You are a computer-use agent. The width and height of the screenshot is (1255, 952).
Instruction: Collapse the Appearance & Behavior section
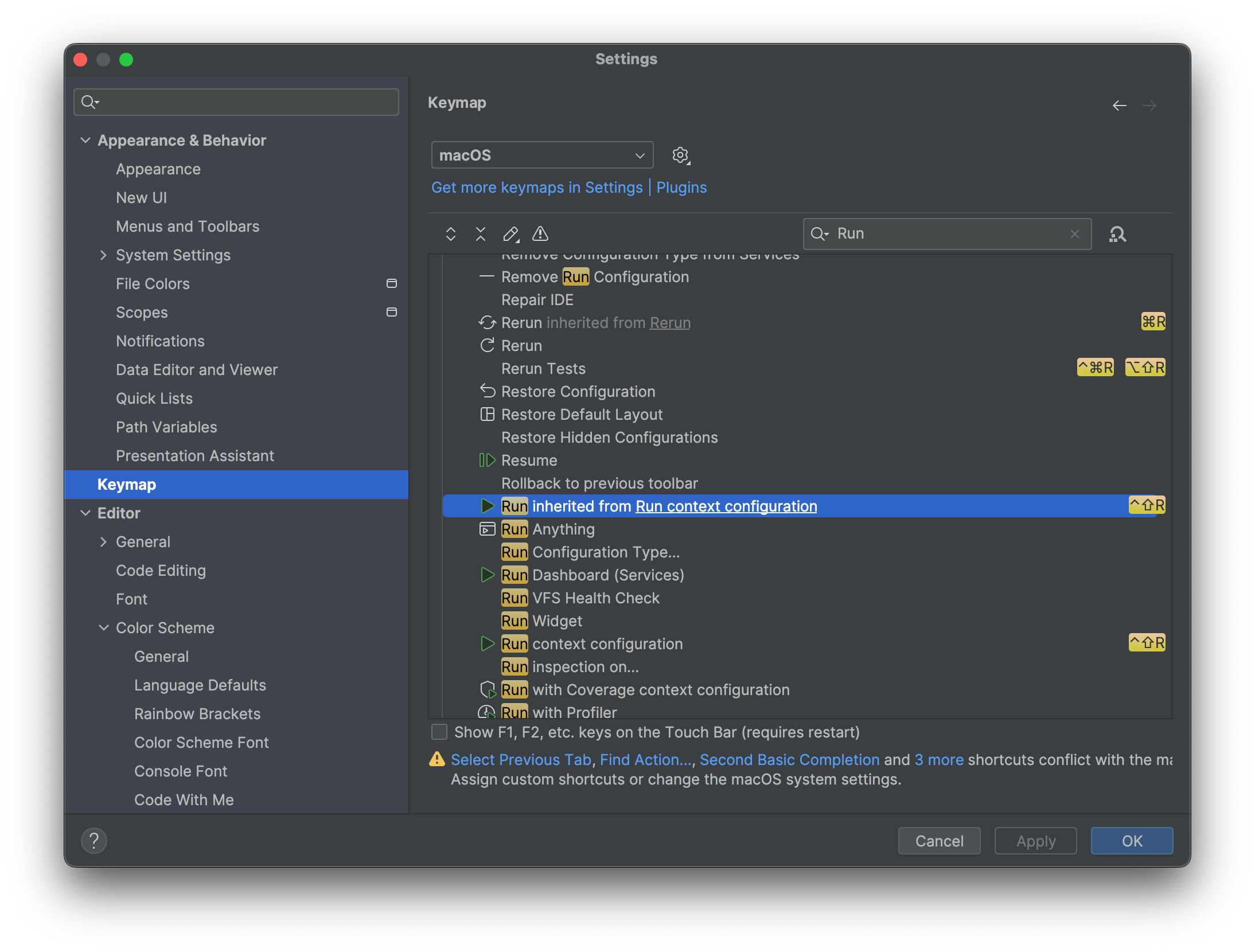click(85, 140)
